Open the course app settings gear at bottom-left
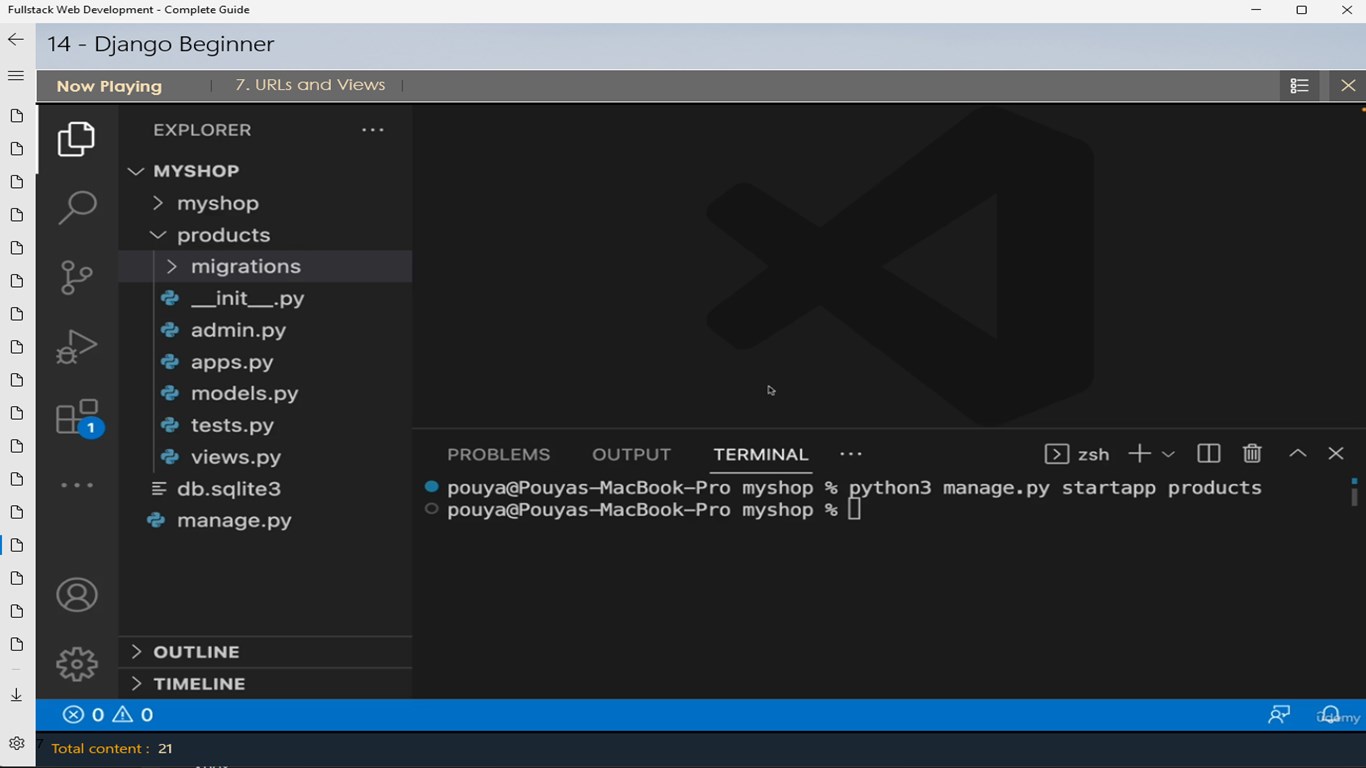Viewport: 1366px width, 768px height. pyautogui.click(x=16, y=744)
